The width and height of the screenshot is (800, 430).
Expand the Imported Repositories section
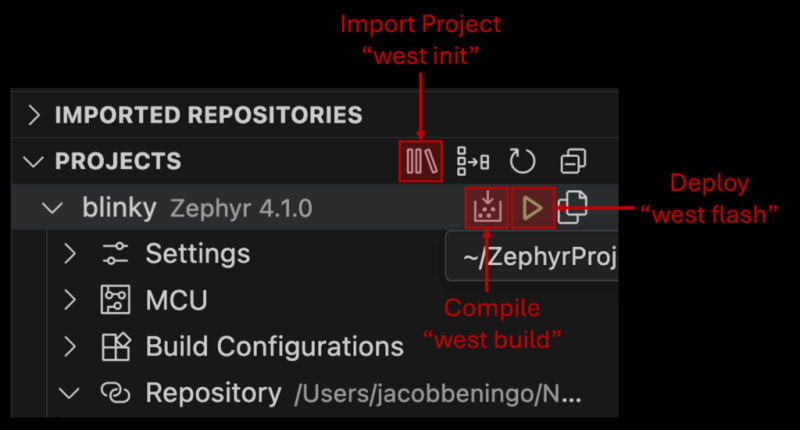click(34, 115)
